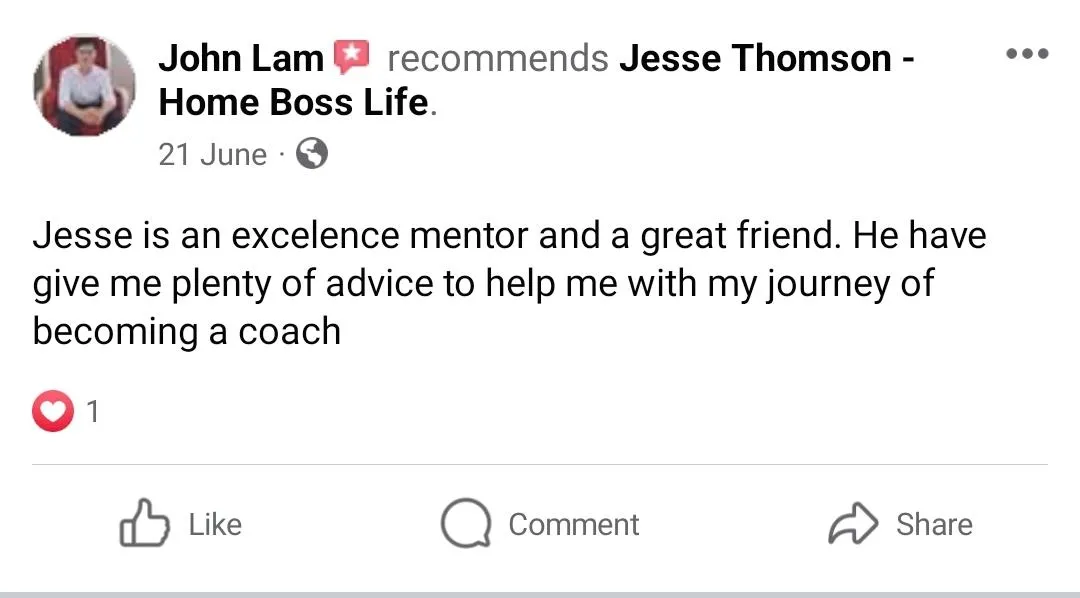Click the 21 June post date
This screenshot has height=598, width=1080.
(212, 154)
